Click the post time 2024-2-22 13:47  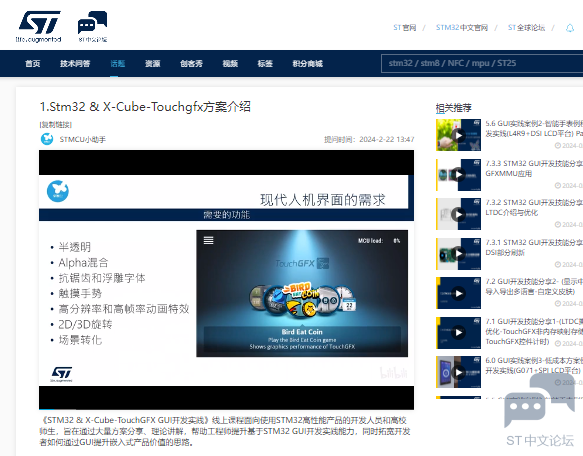(387, 139)
